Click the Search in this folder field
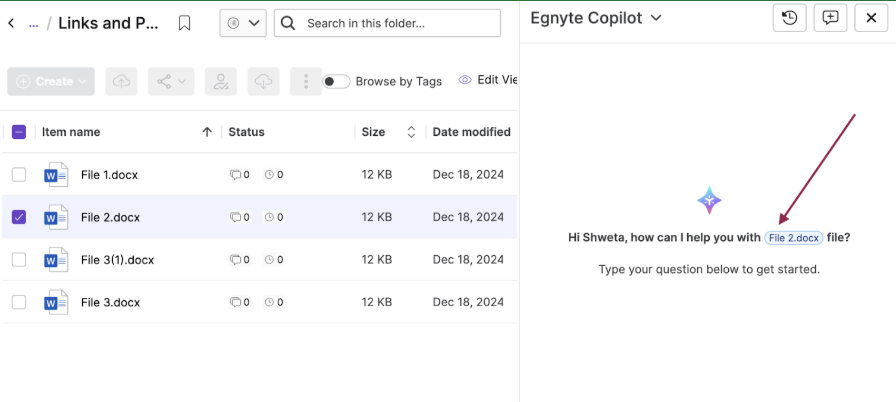The height and width of the screenshot is (402, 896). tap(387, 23)
